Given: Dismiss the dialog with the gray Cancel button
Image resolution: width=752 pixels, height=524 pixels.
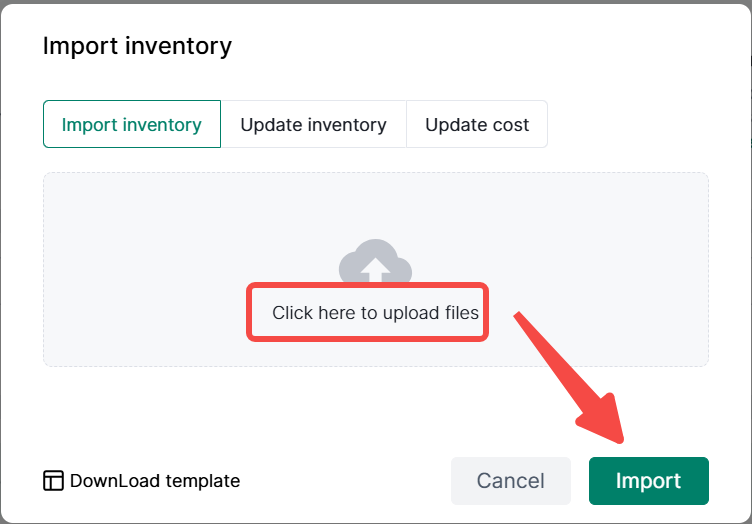Looking at the screenshot, I should pyautogui.click(x=510, y=481).
